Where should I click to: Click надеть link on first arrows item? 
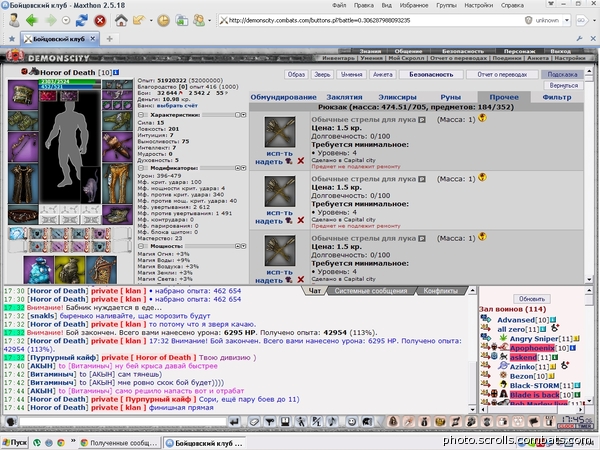pos(269,161)
